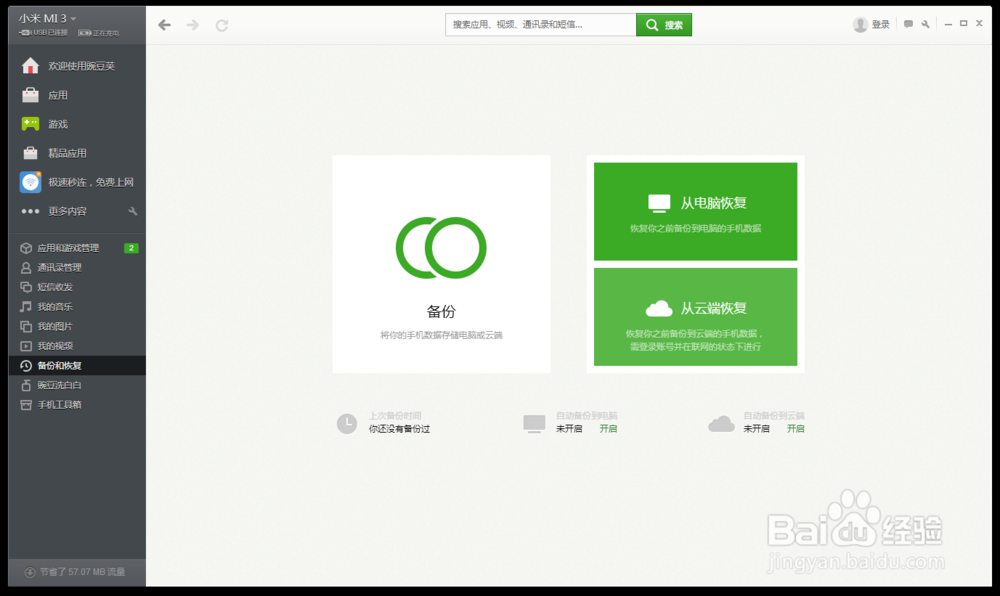Go forward with the right arrow

[x=193, y=25]
